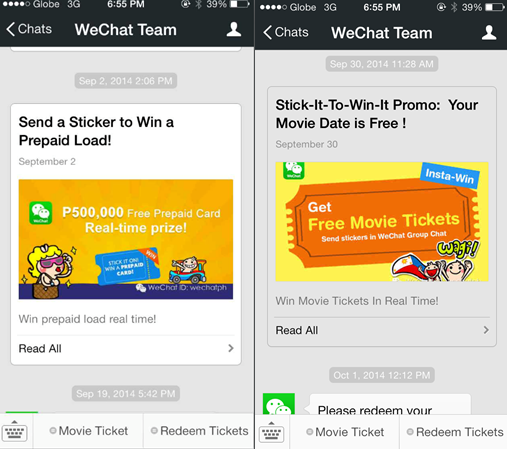
Task: Open Movie Ticket menu in left screen
Action: pos(88,431)
